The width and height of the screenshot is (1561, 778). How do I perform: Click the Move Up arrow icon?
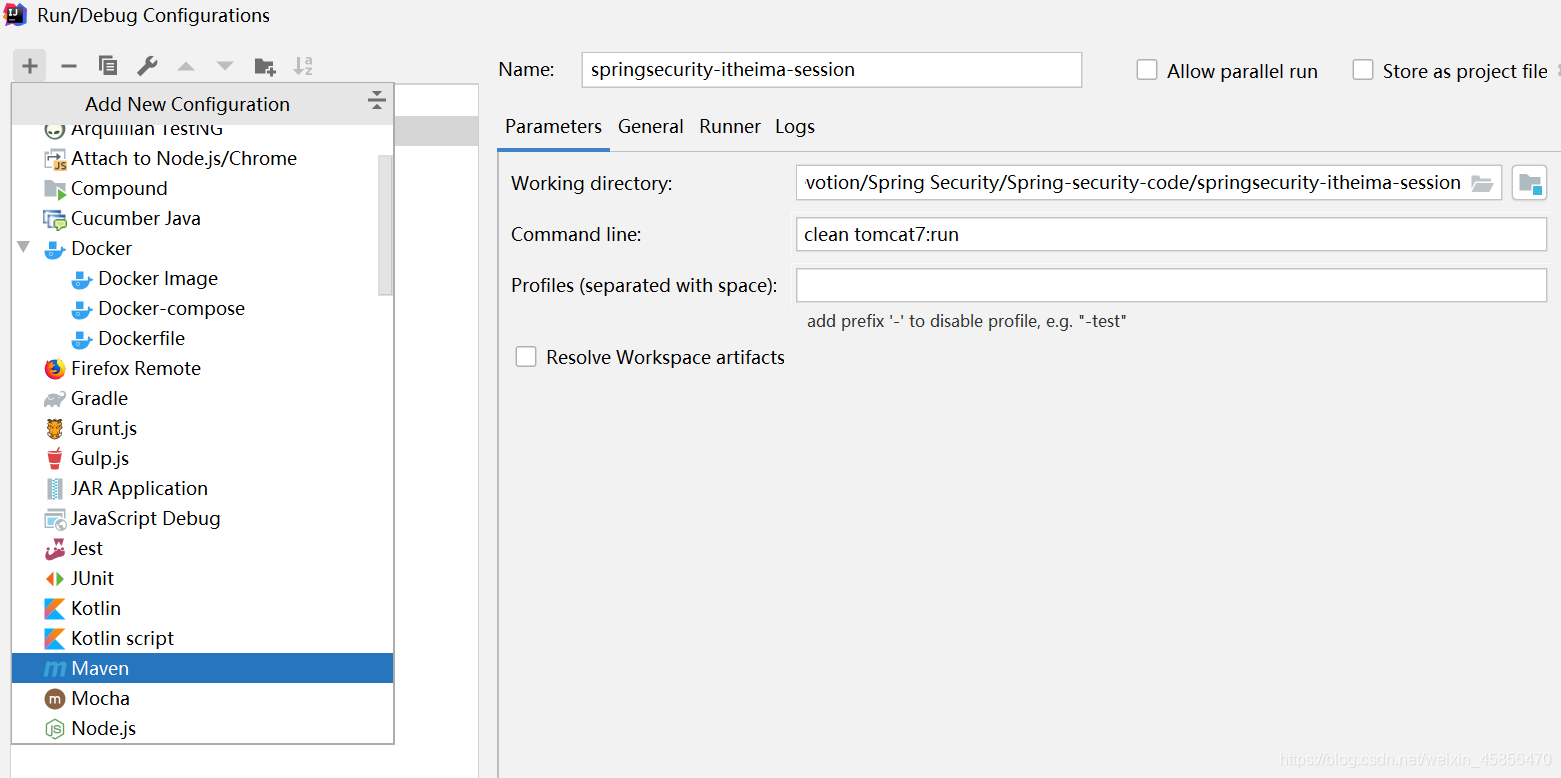186,66
